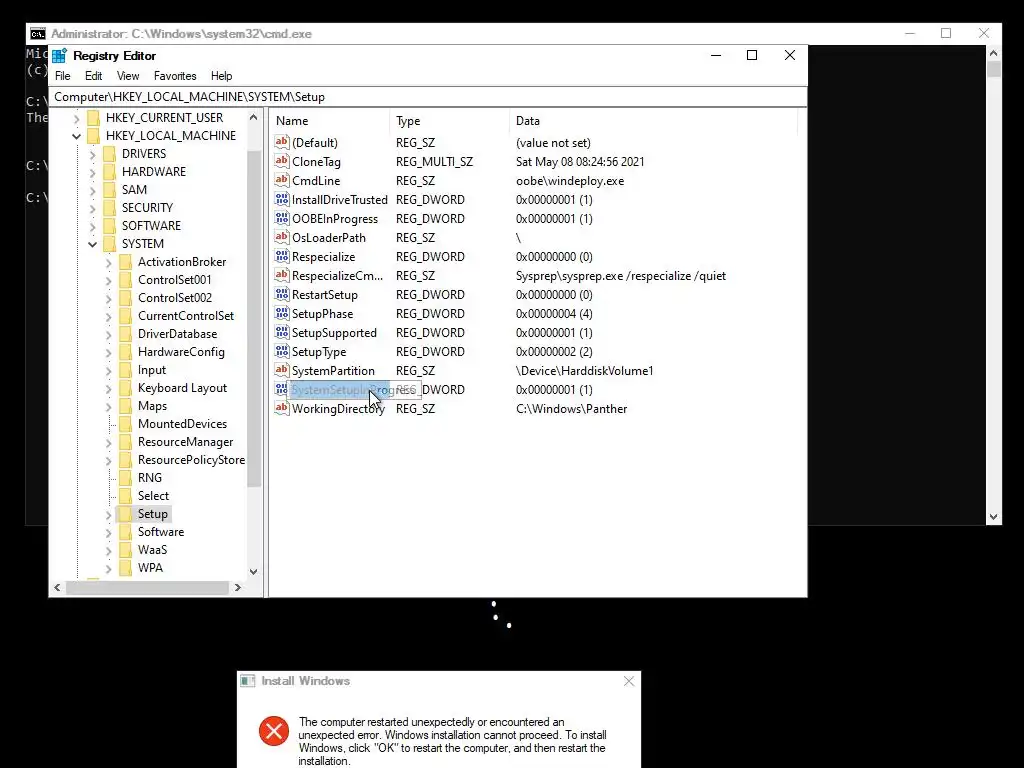Click the cmd.exe window title icon
Viewport: 1024px width, 768px height.
pyautogui.click(x=38, y=34)
